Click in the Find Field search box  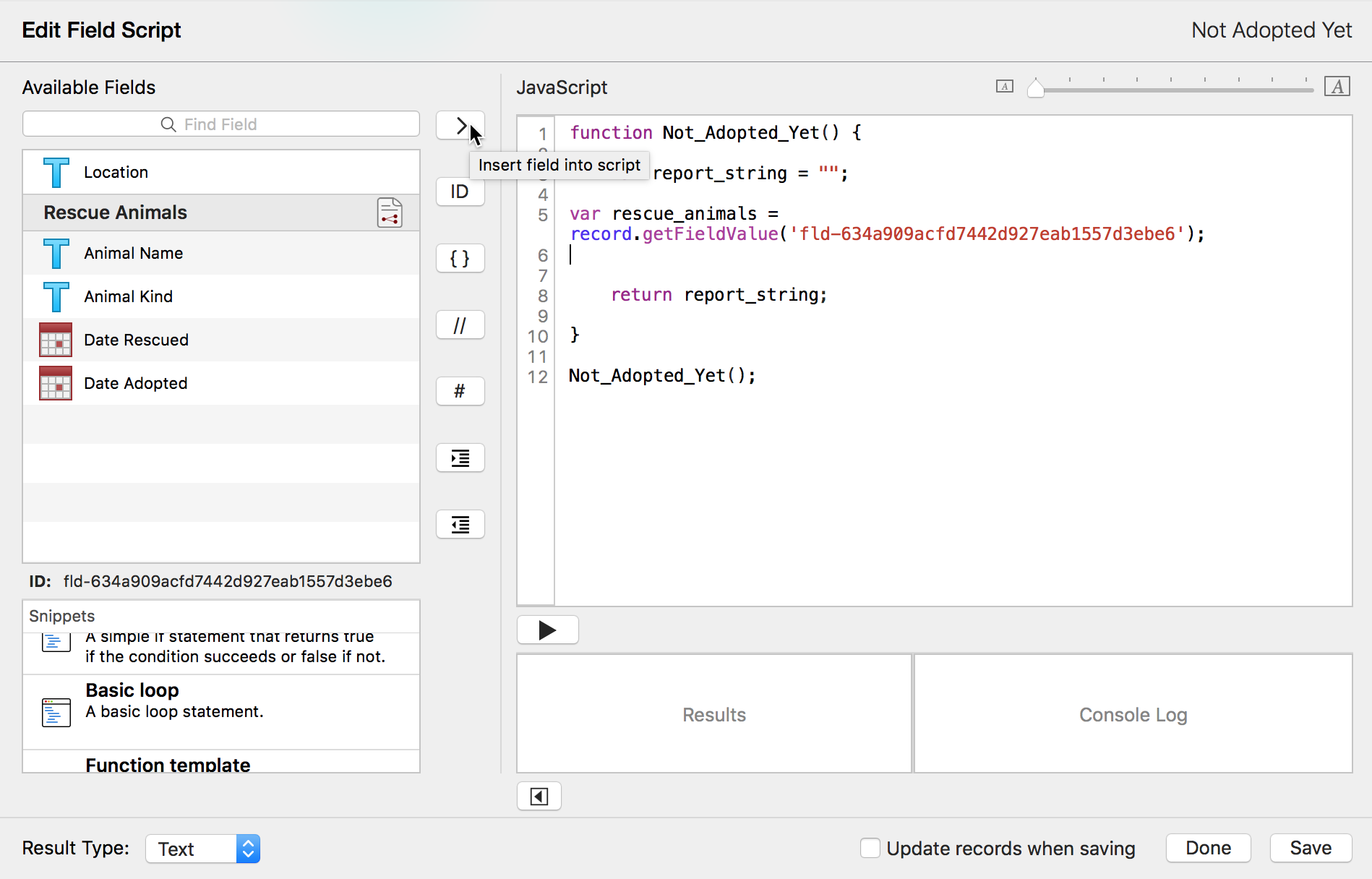[221, 124]
